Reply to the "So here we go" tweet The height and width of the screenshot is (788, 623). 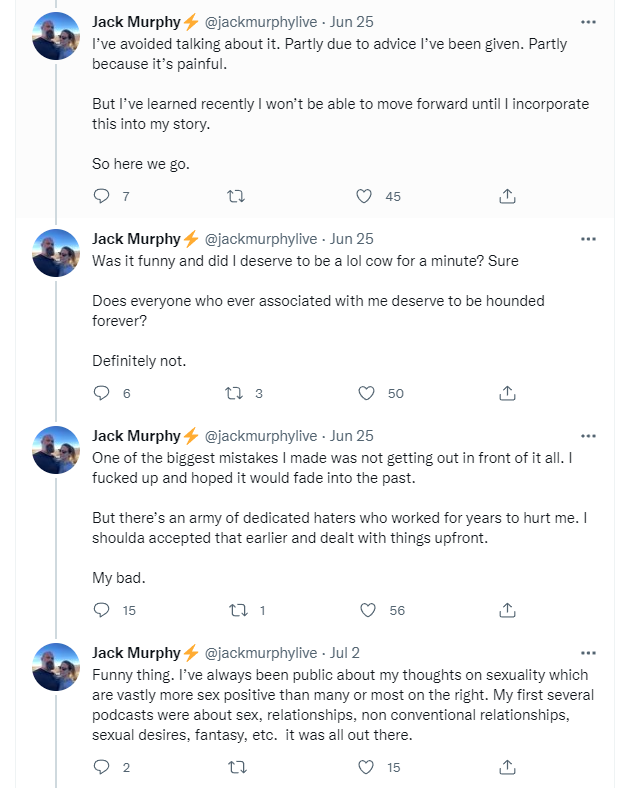pos(101,196)
